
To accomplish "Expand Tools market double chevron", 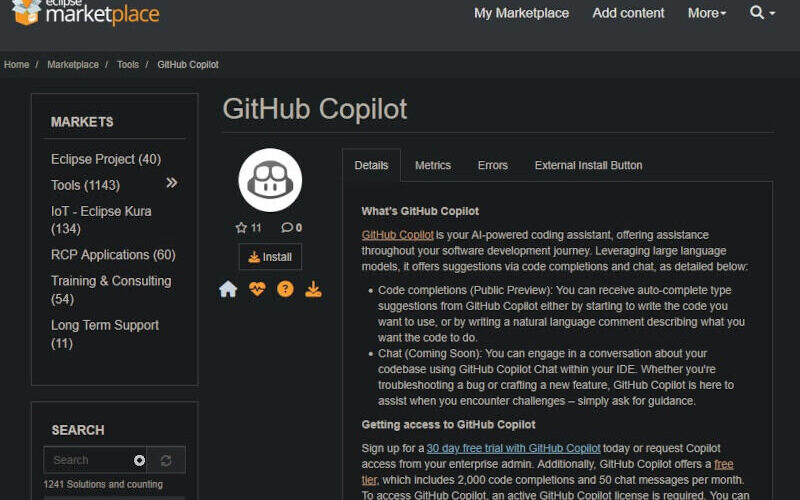I will click(171, 183).
